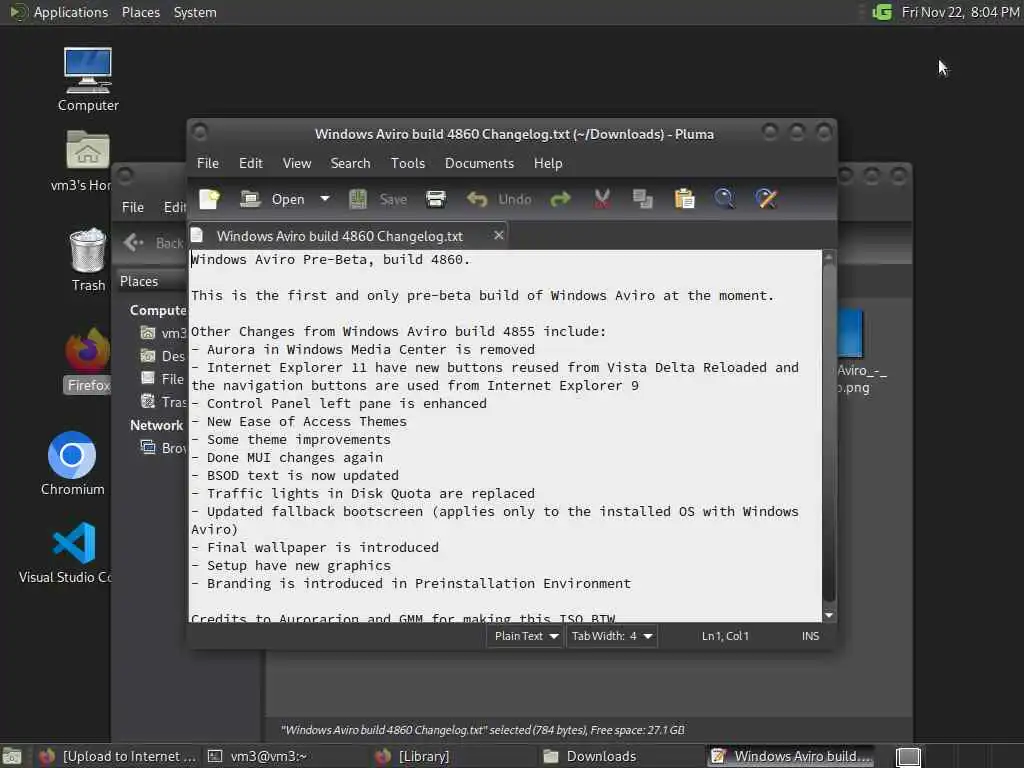This screenshot has width=1024, height=768.
Task: Open the Tab Width dropdown
Action: [x=612, y=636]
